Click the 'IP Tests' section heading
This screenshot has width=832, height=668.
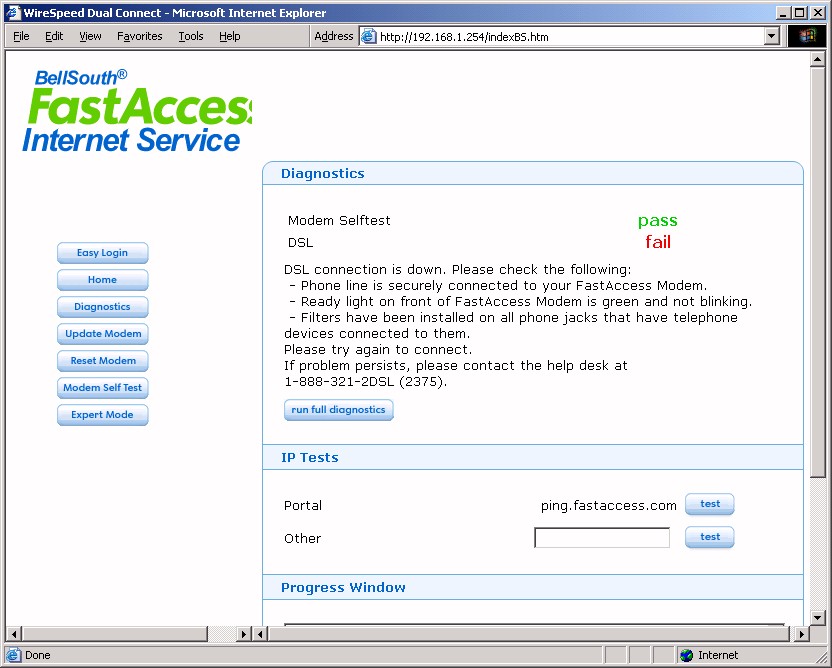(310, 457)
